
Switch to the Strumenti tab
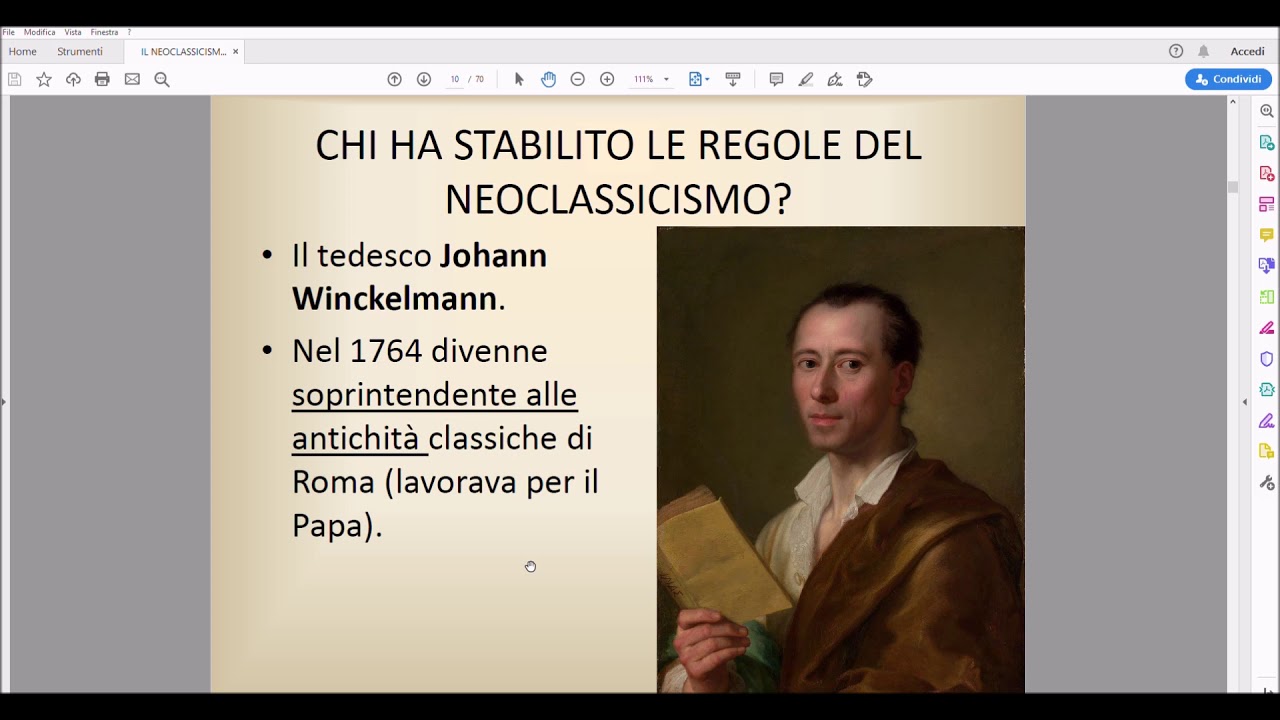80,51
